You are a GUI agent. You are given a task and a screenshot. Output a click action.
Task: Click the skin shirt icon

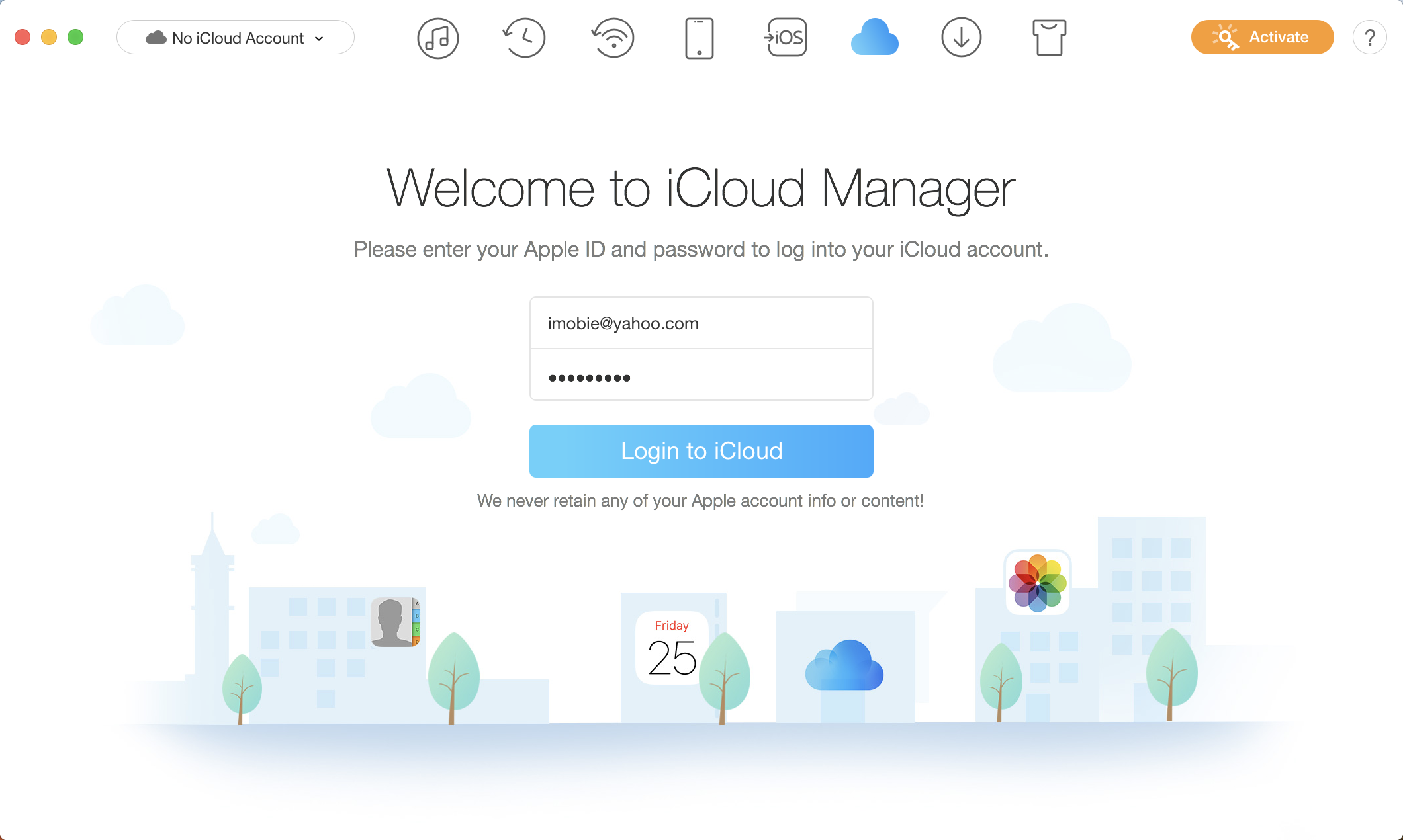pyautogui.click(x=1049, y=38)
